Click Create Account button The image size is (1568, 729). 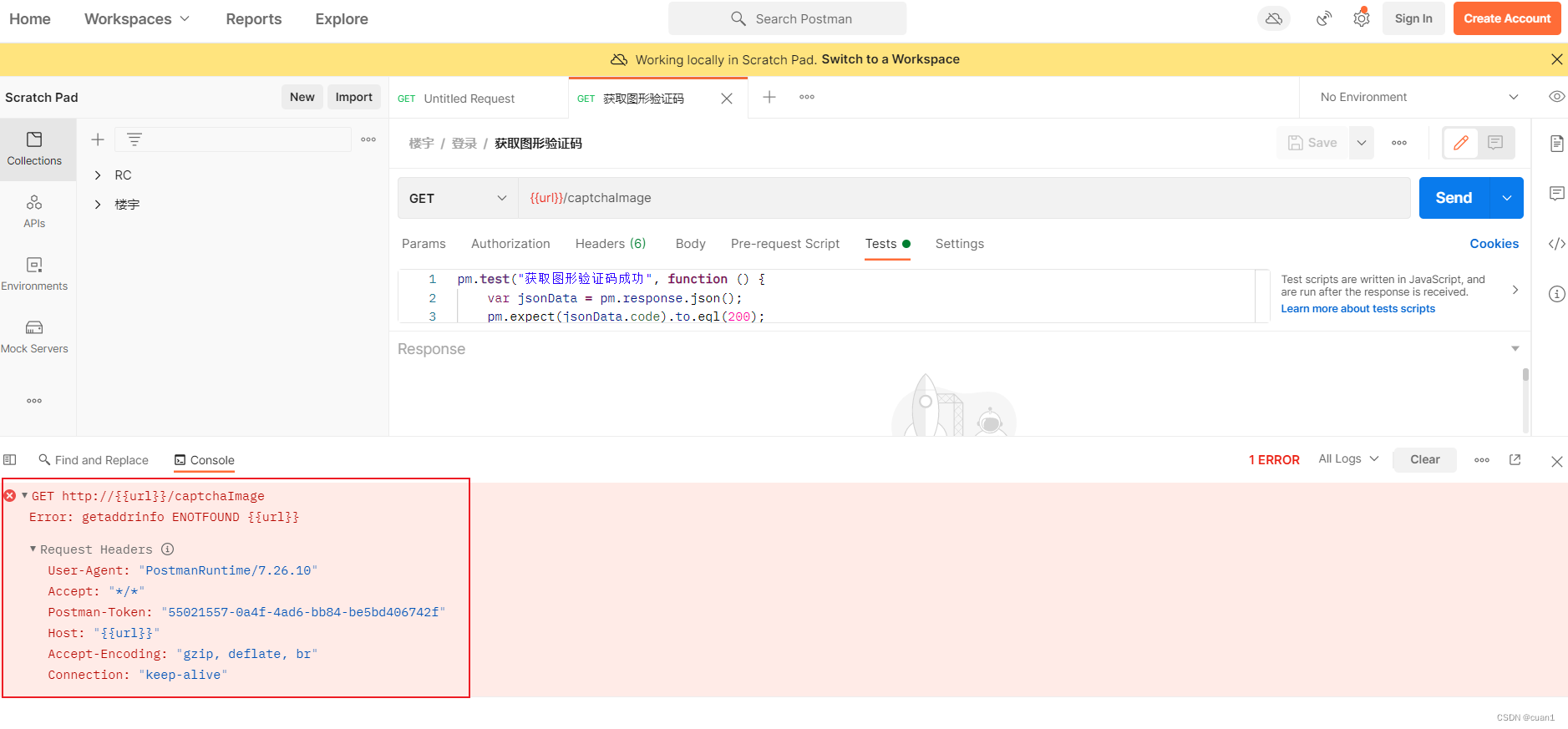(x=1507, y=18)
